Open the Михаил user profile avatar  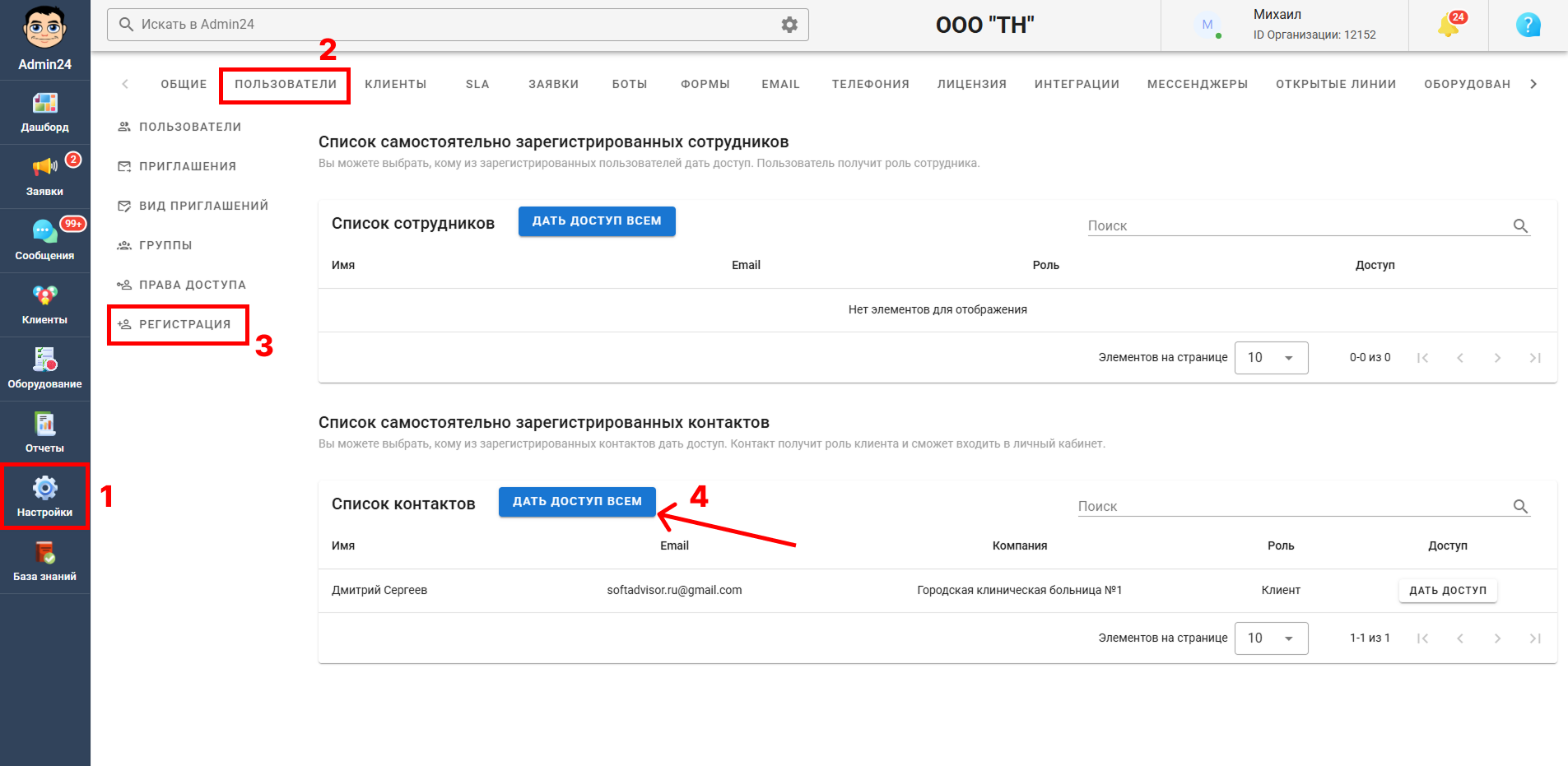coord(1207,26)
